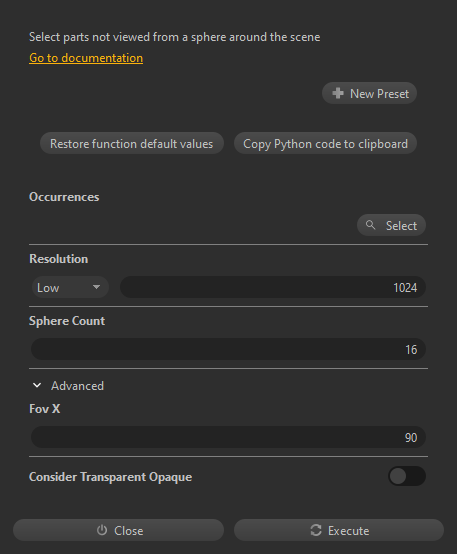This screenshot has width=457, height=554.
Task: Enable Consider Transparent Opaque switch
Action: coord(407,476)
